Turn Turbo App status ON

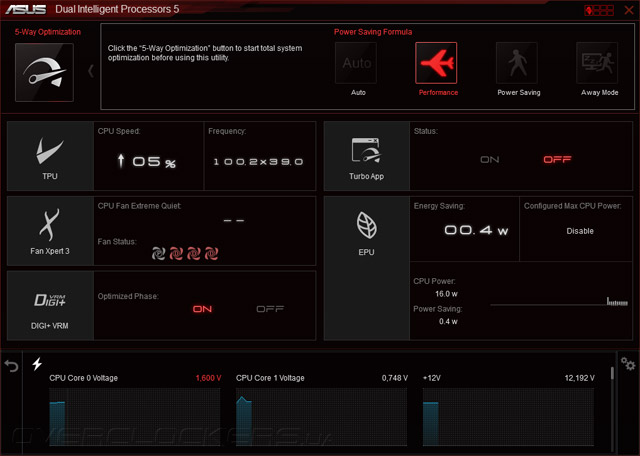pyautogui.click(x=489, y=160)
